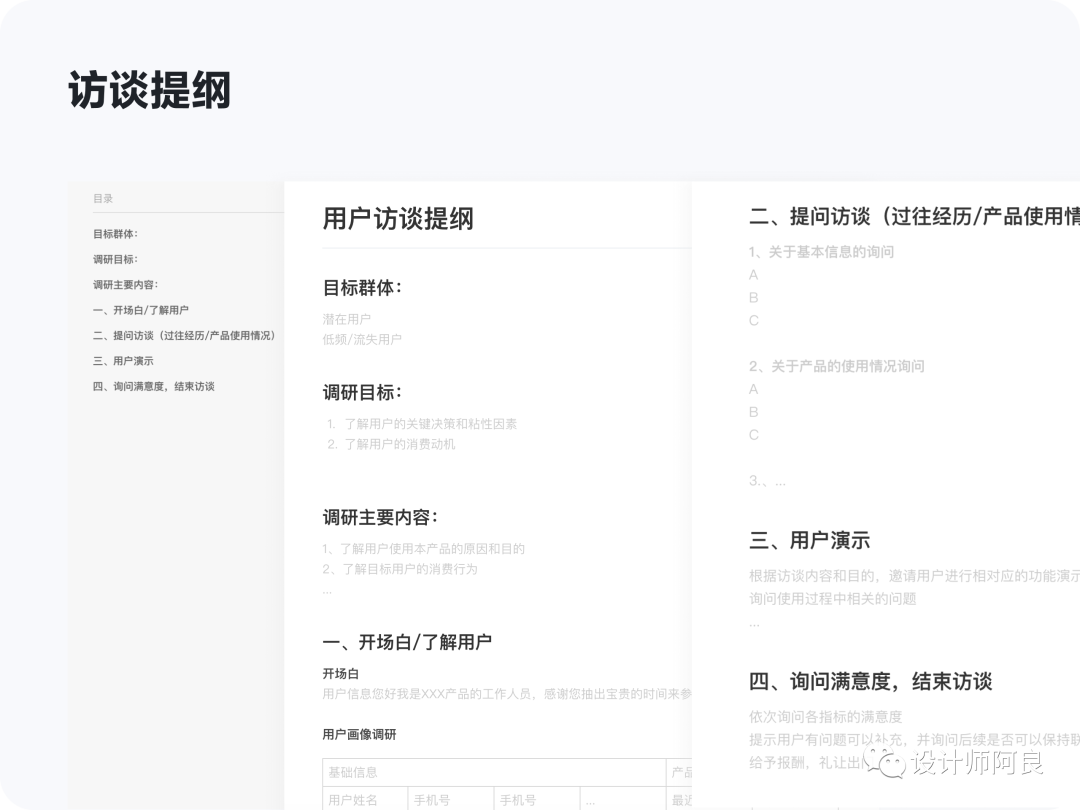1080x810 pixels.
Task: Click the 1、关于基本信息的询问 line
Action: (821, 252)
